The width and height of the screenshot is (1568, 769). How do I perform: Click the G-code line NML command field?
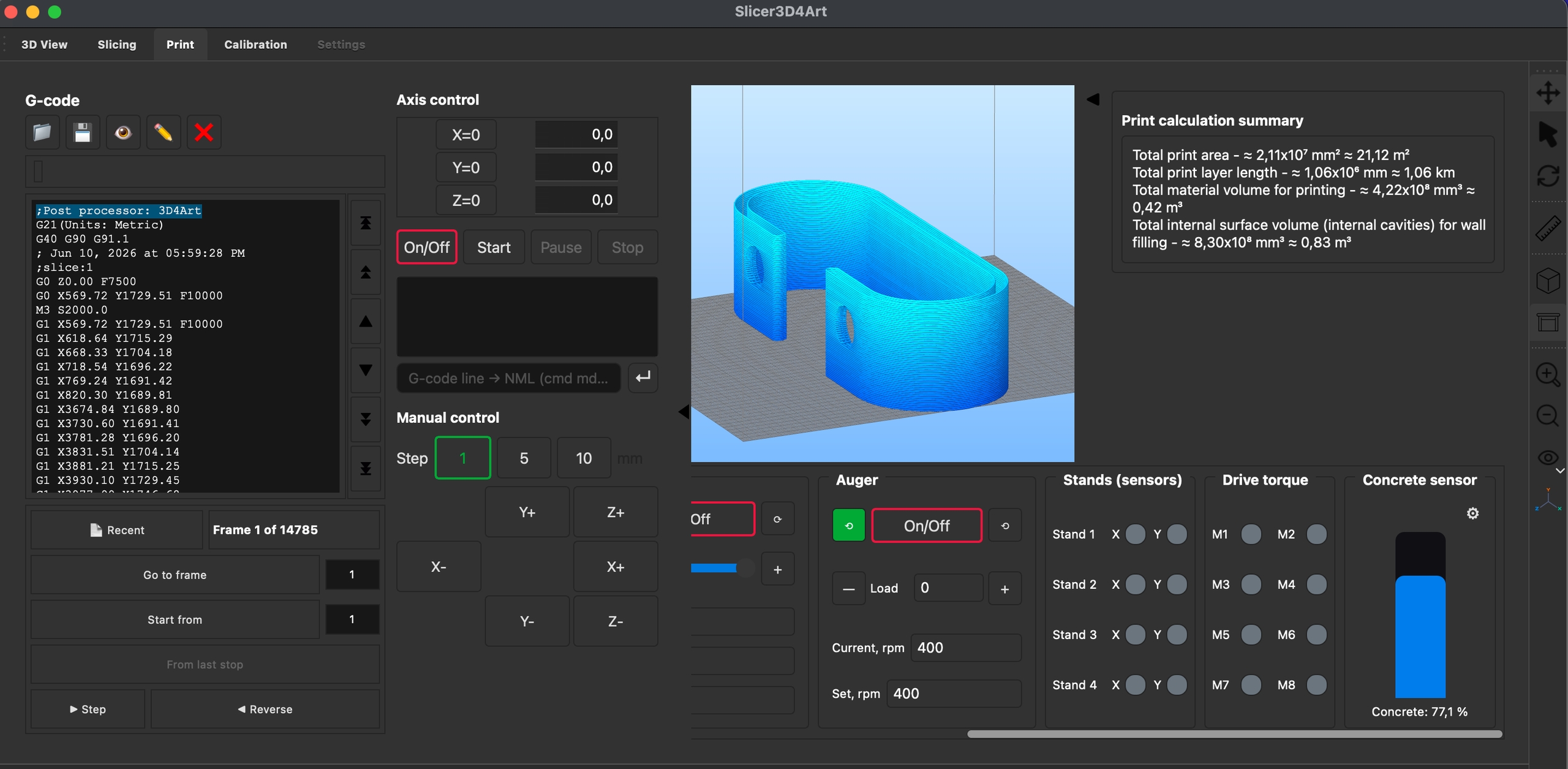(508, 378)
